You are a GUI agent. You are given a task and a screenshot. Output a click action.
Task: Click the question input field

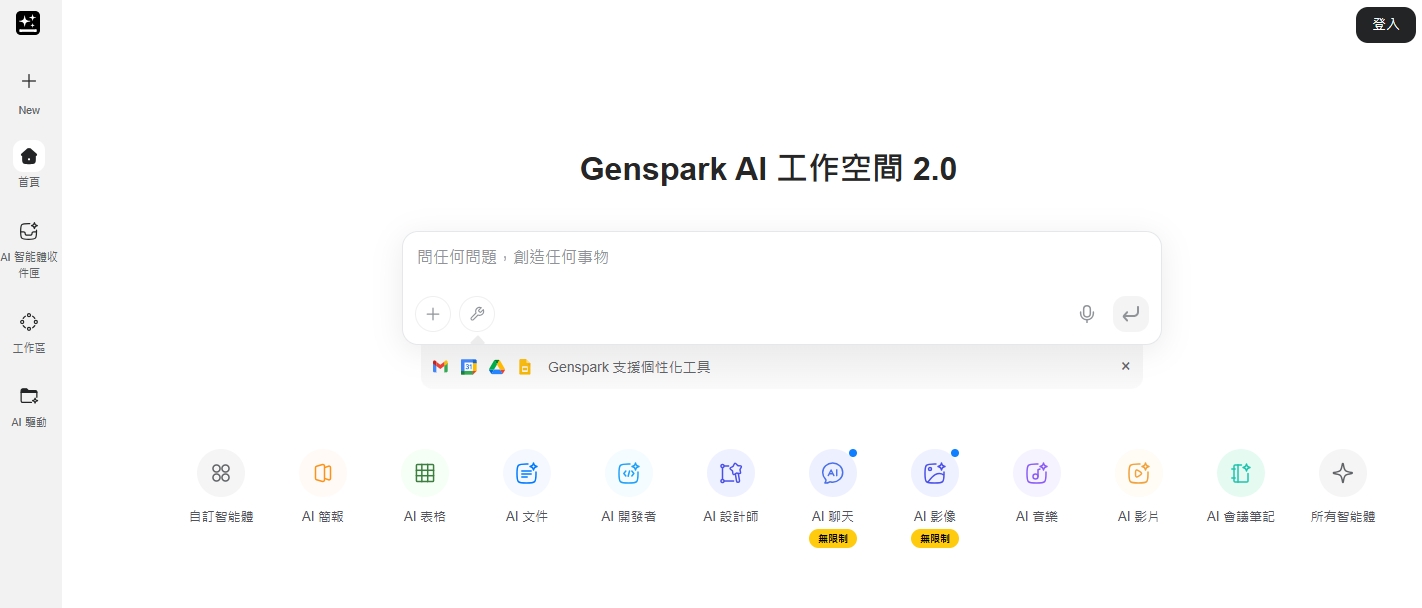[780, 257]
